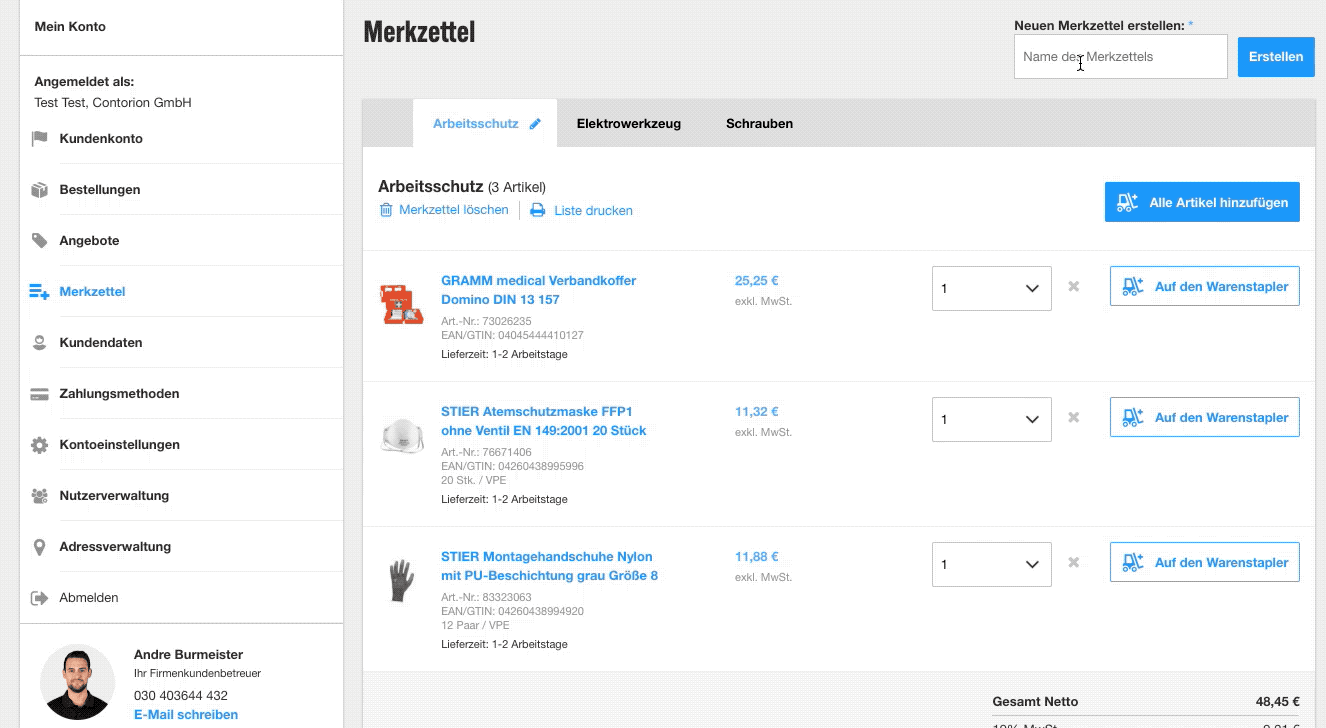Open the Montagehandschuhe glove product thumbnail
Screen dimensions: 1326x728
[x=401, y=580]
